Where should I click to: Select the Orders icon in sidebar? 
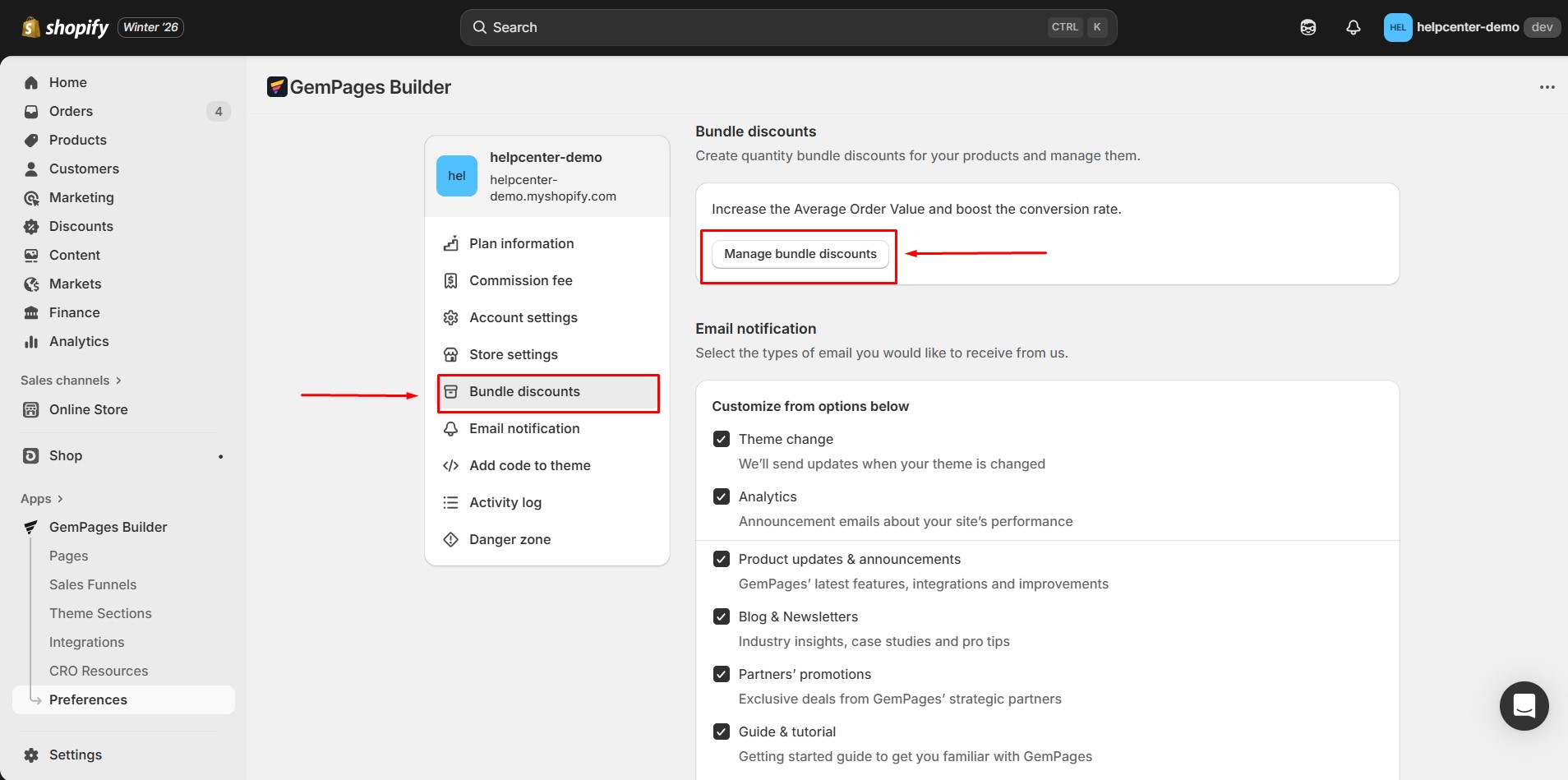(x=30, y=111)
